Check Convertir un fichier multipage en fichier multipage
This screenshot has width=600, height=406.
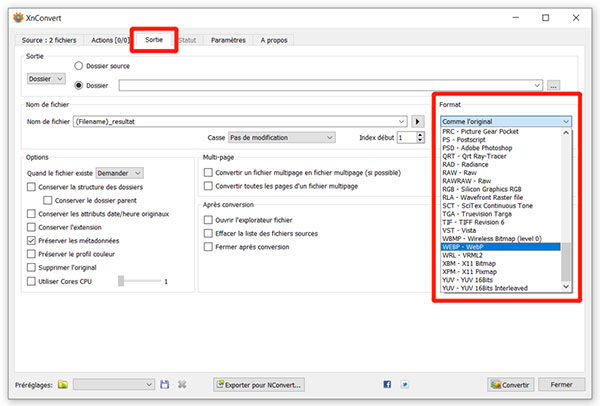point(208,173)
